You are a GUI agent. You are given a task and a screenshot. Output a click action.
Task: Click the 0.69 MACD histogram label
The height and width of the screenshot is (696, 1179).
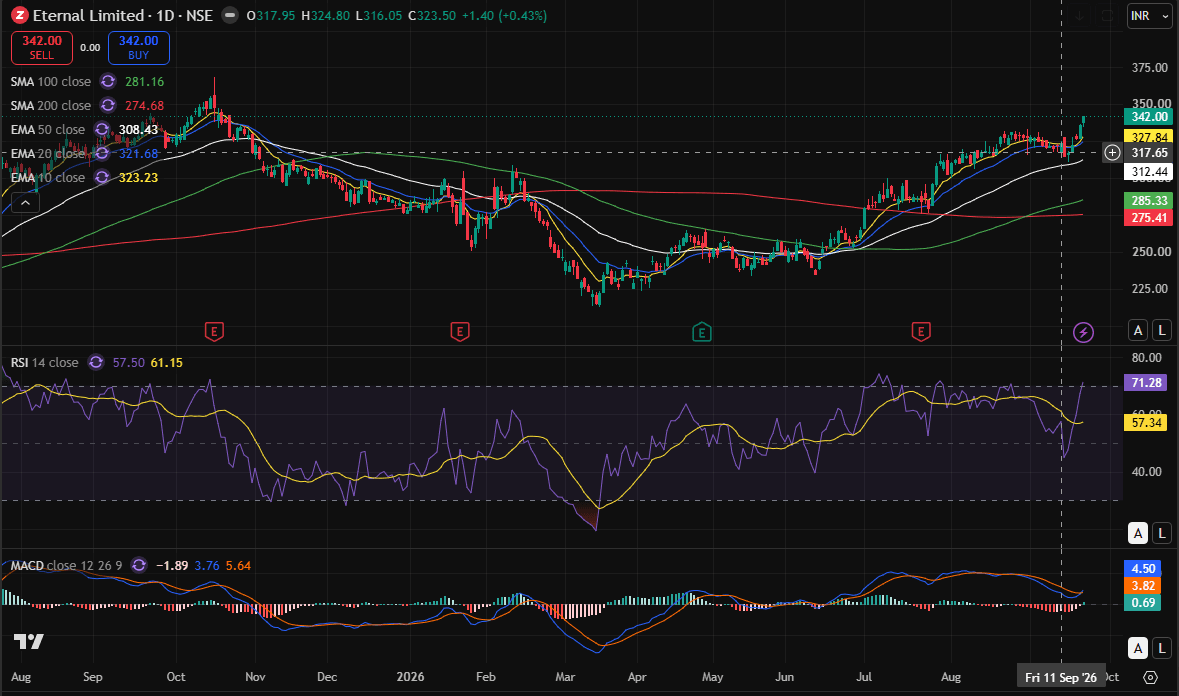(x=1143, y=603)
